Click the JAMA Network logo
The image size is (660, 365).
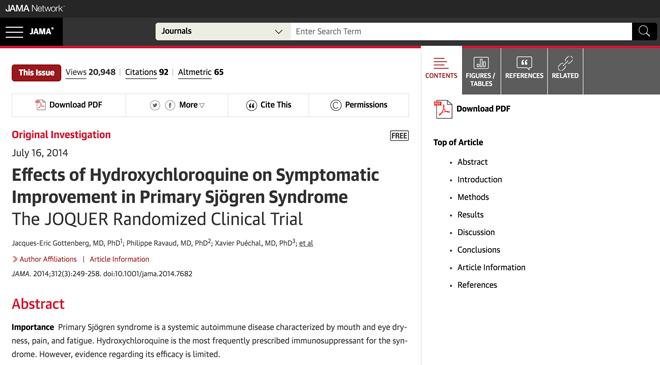click(35, 8)
